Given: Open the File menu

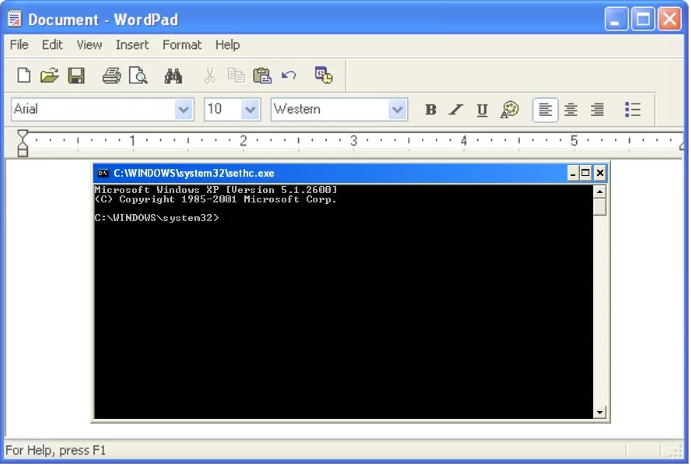Looking at the screenshot, I should [19, 45].
